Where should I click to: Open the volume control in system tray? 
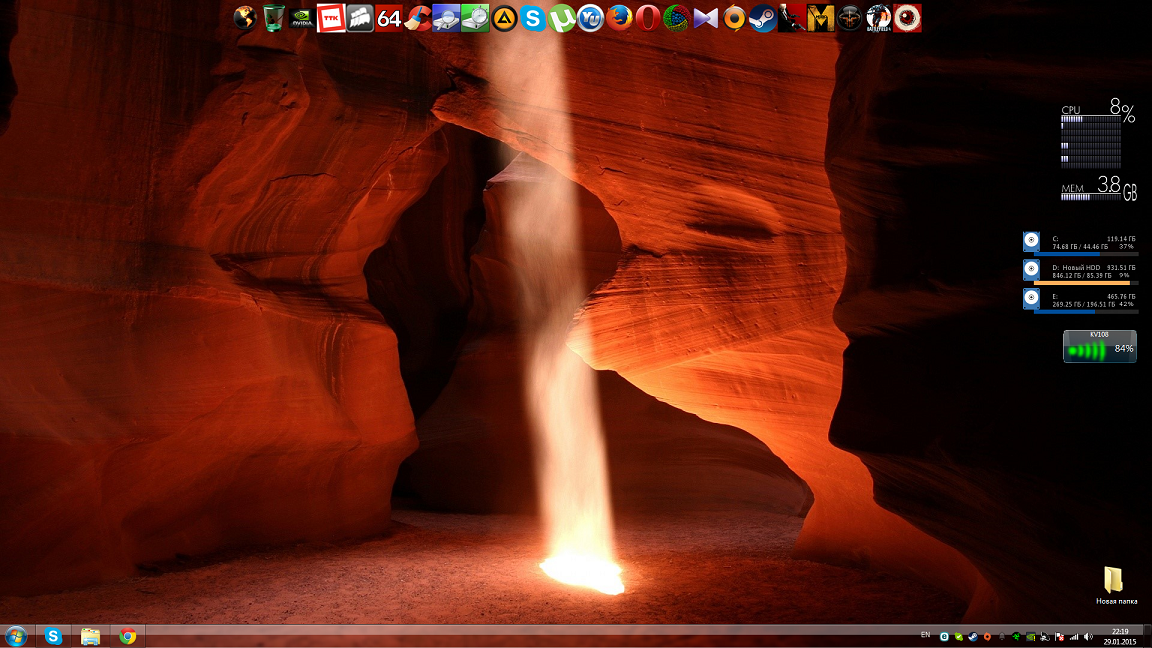click(x=1088, y=636)
